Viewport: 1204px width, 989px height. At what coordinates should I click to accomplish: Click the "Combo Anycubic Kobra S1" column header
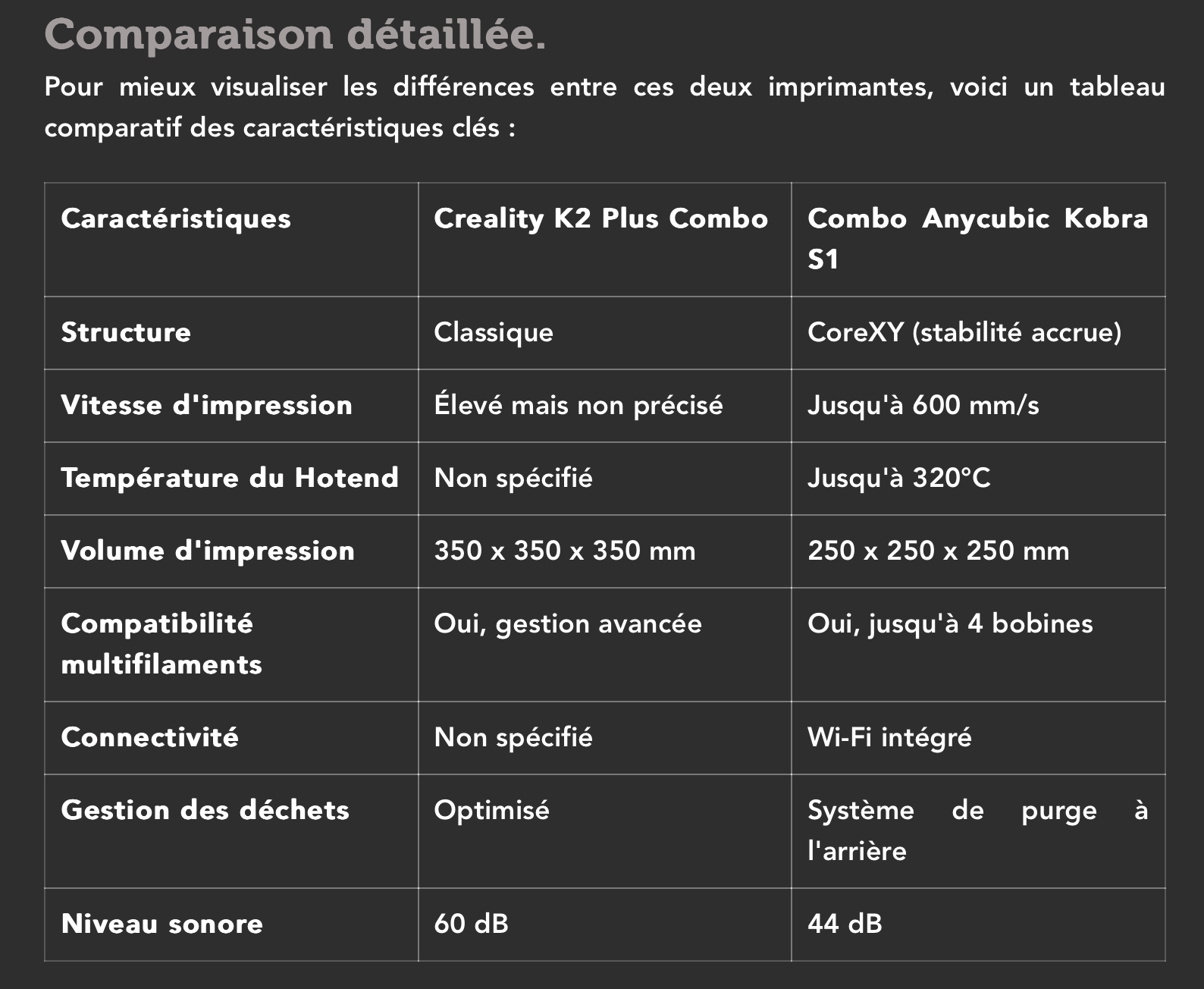(977, 238)
